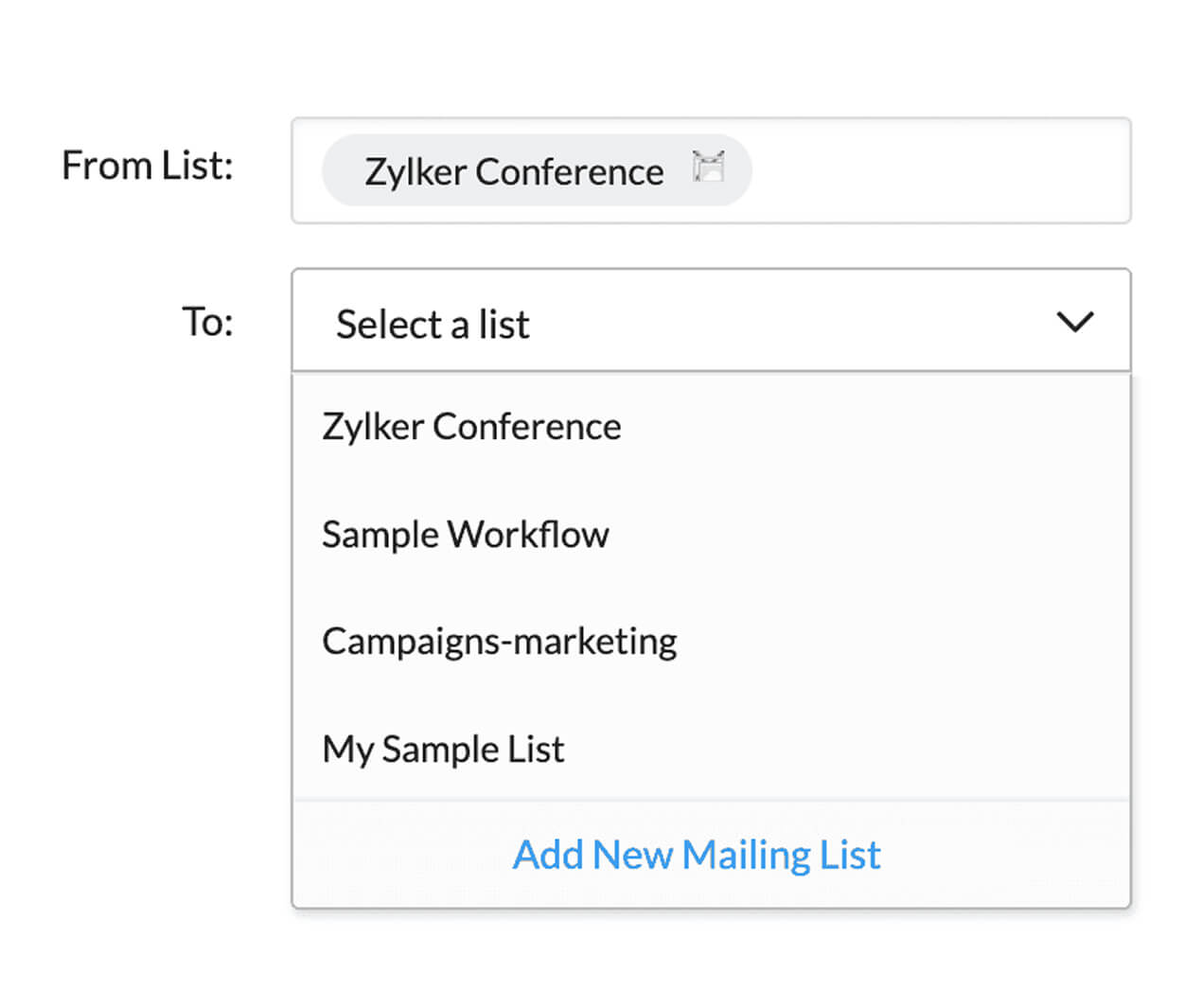Choose the second option, Sample Workflow, as destination
The width and height of the screenshot is (1184, 1008).
465,535
